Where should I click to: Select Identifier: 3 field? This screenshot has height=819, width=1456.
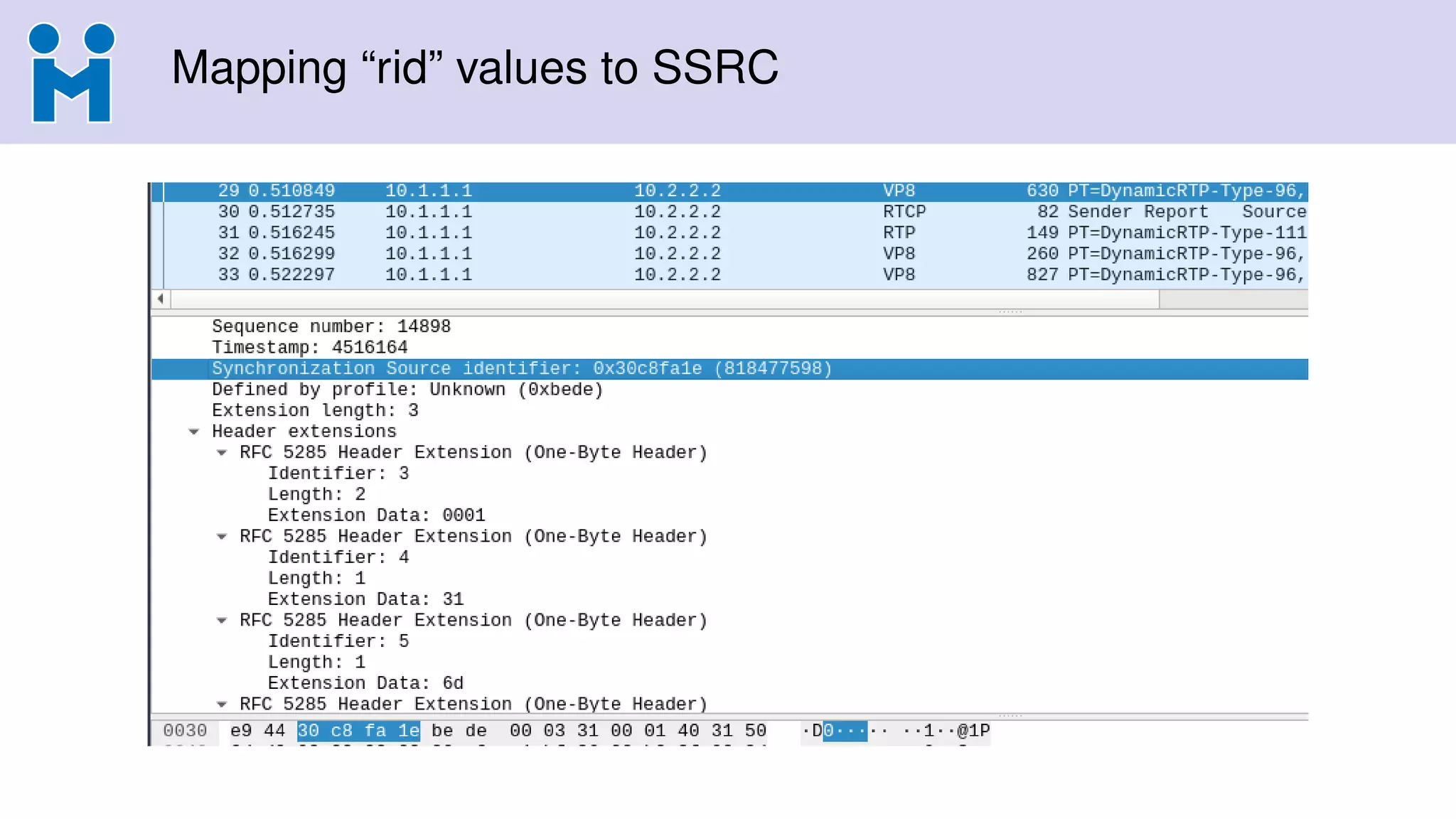(x=338, y=473)
